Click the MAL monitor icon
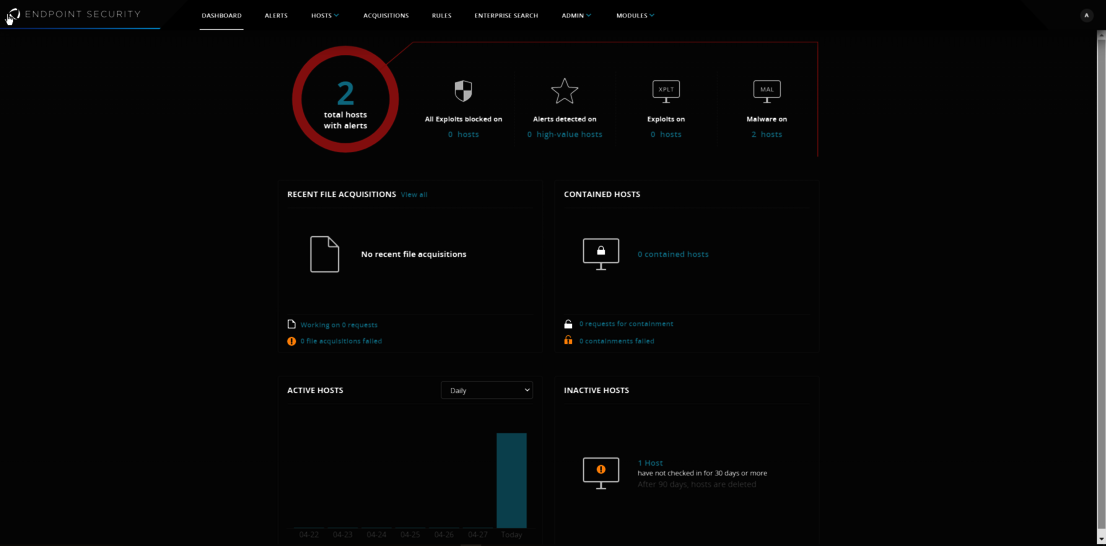Screen dimensions: 1106x546 click(767, 91)
